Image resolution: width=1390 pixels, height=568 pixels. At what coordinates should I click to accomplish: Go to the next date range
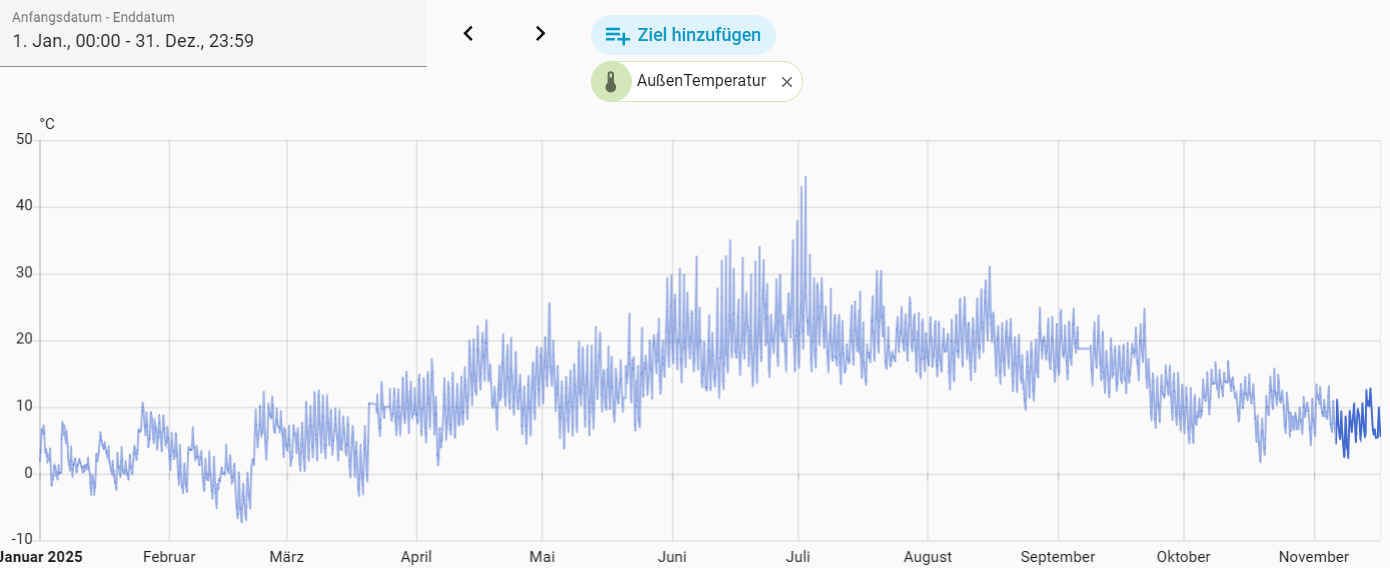tap(540, 34)
